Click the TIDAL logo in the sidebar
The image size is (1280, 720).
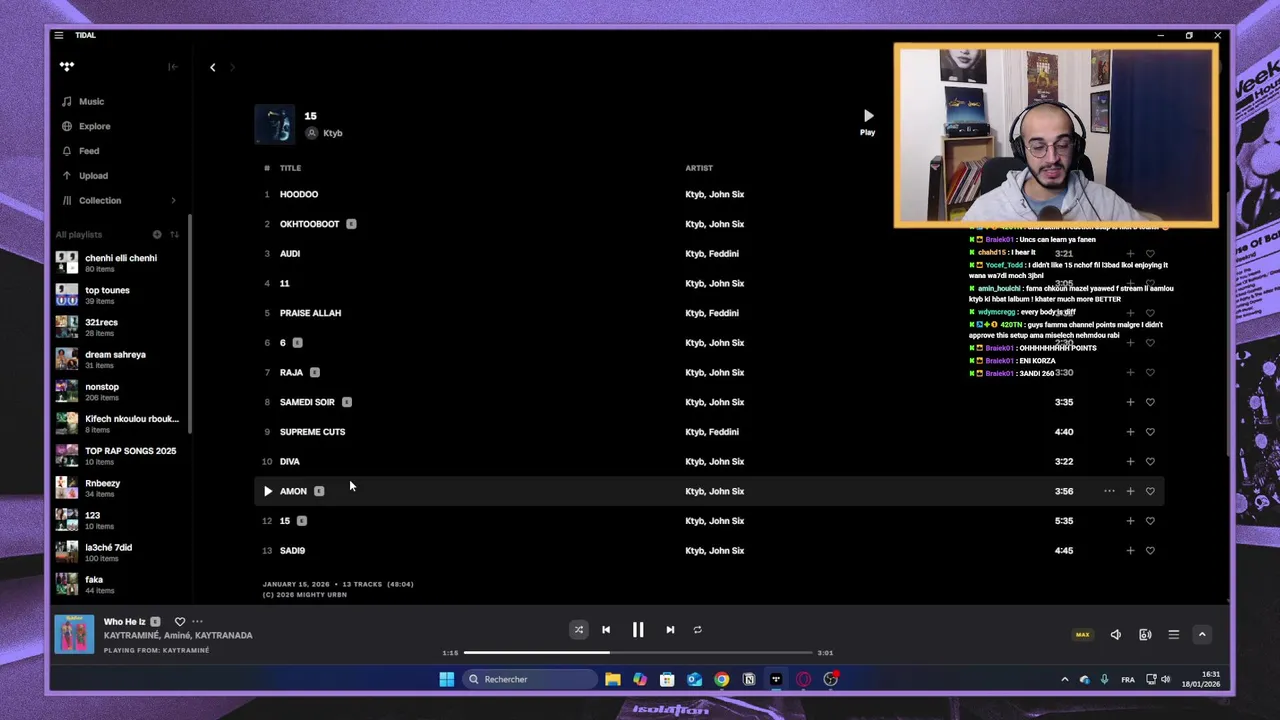click(x=67, y=67)
